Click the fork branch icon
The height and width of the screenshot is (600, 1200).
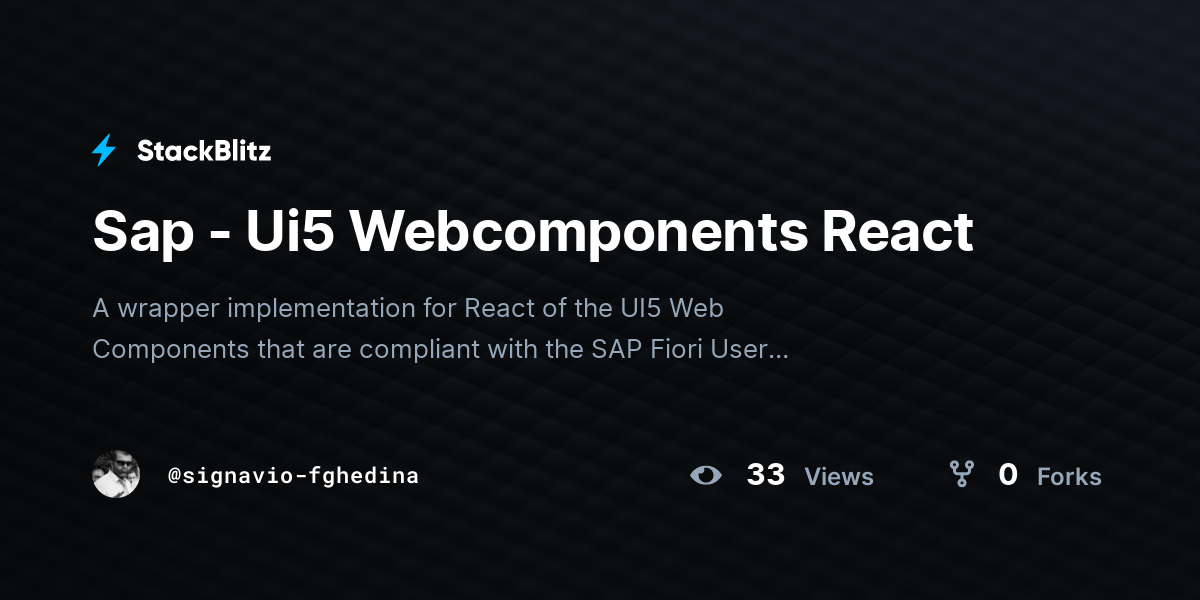961,474
